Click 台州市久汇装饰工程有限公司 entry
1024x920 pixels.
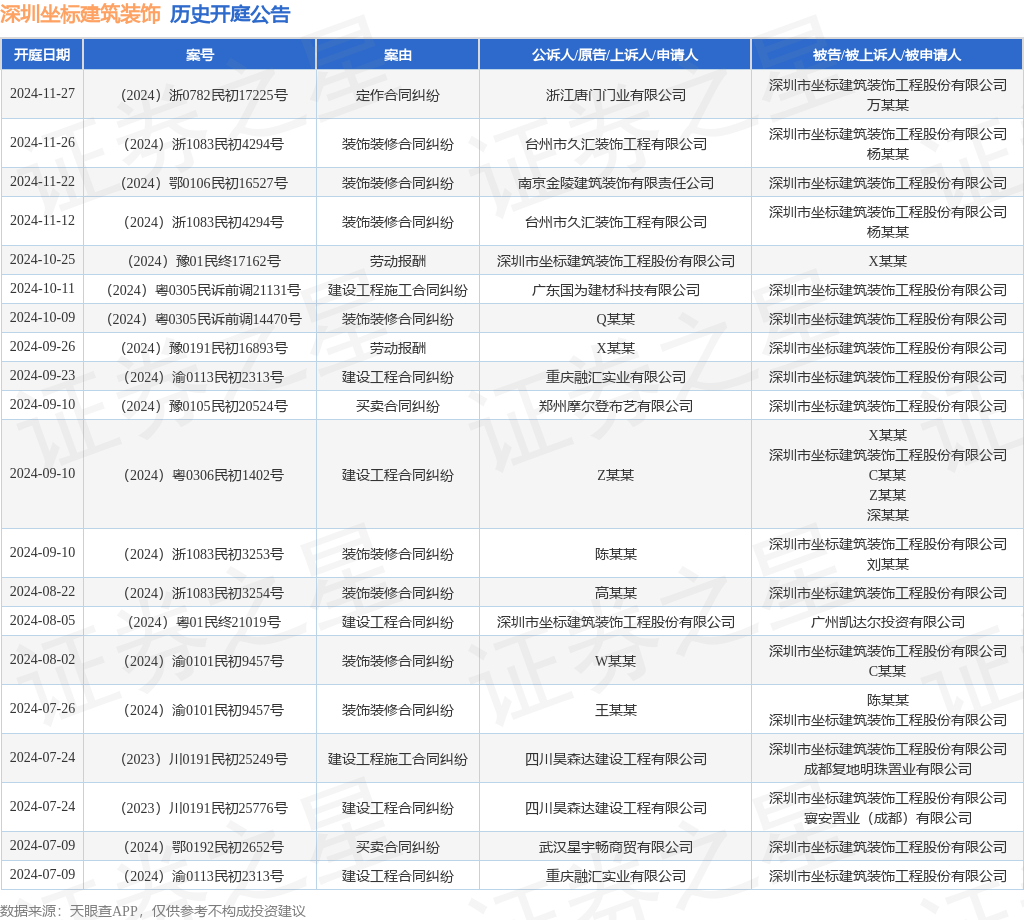click(614, 143)
